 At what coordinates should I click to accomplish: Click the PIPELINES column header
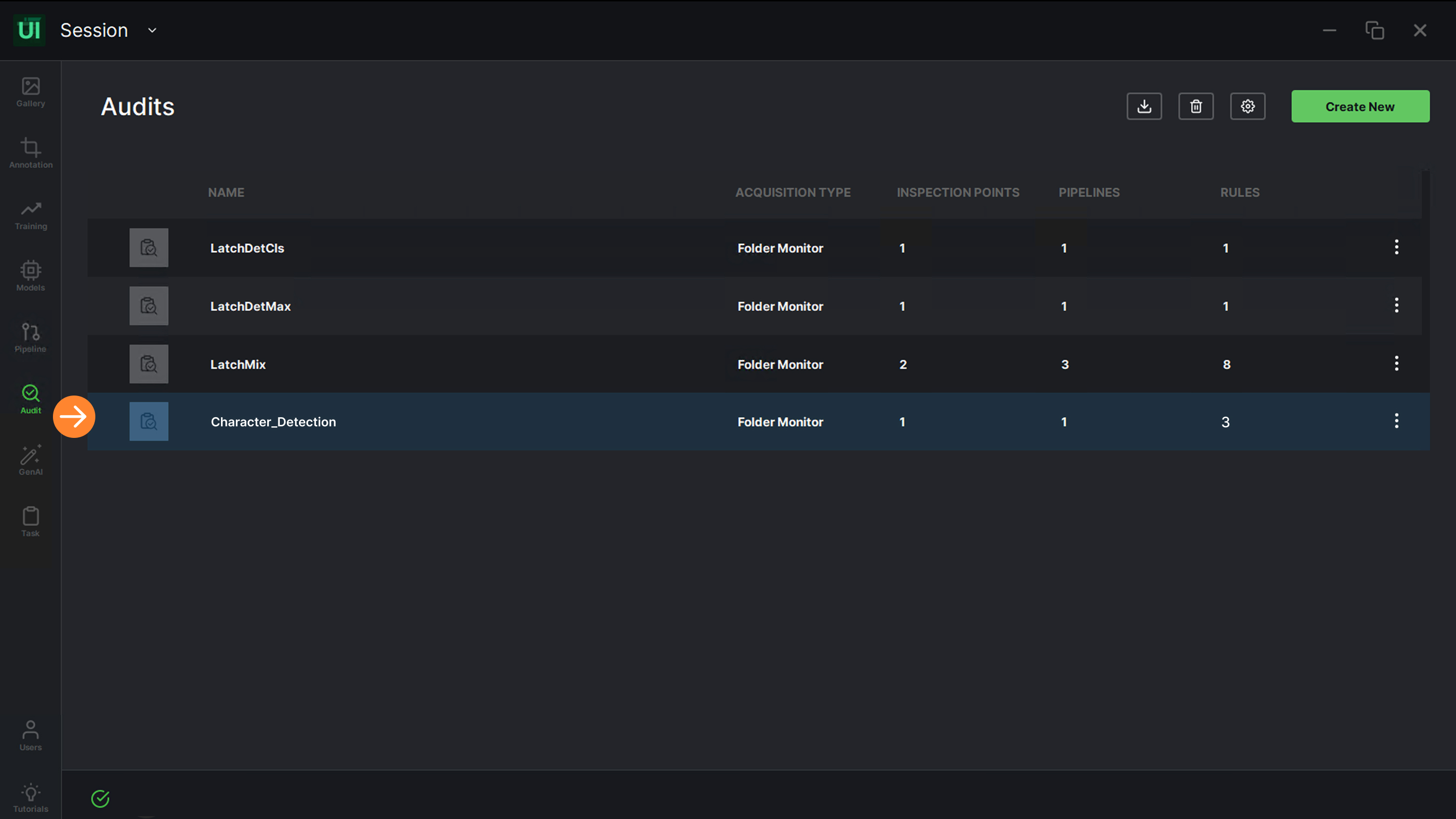(x=1089, y=192)
